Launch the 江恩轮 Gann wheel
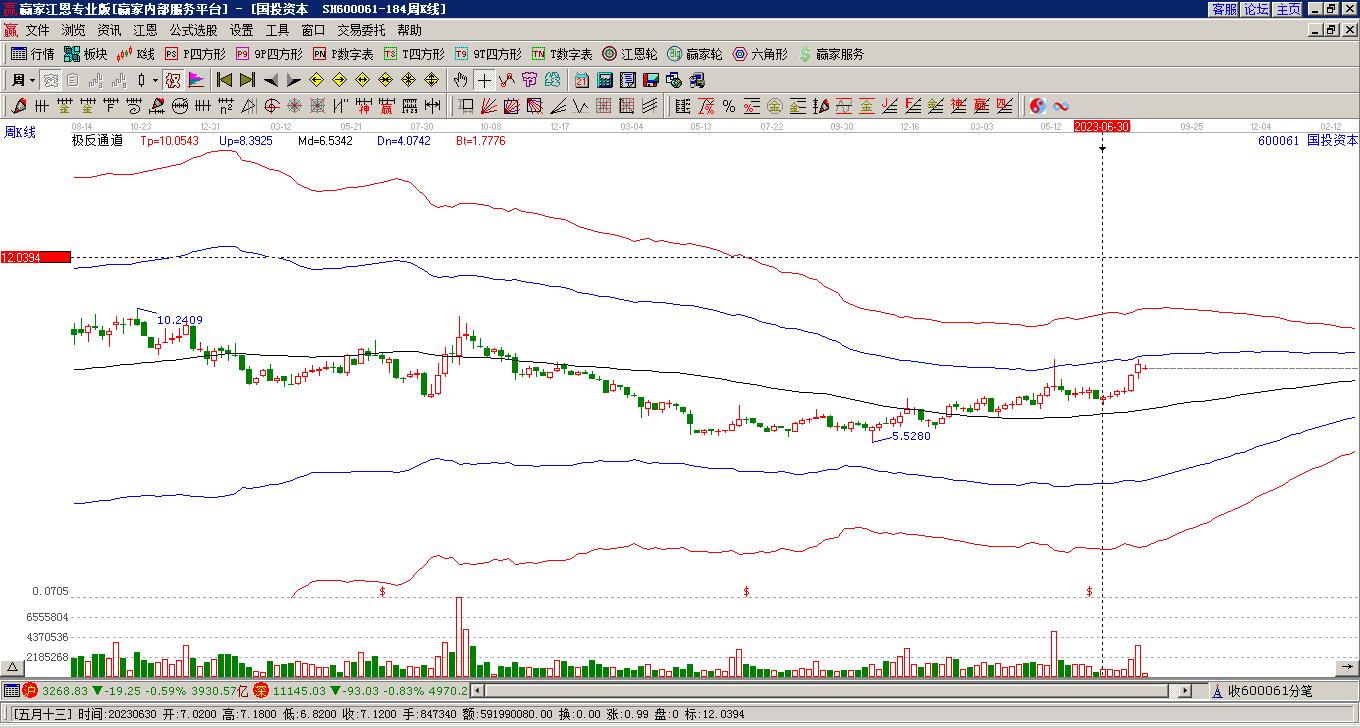The width and height of the screenshot is (1360, 728). tap(630, 54)
